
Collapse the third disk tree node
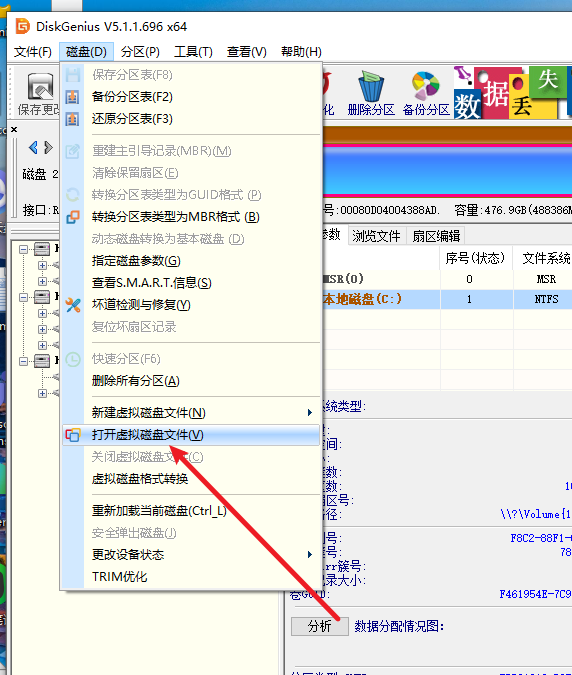[x=23, y=361]
